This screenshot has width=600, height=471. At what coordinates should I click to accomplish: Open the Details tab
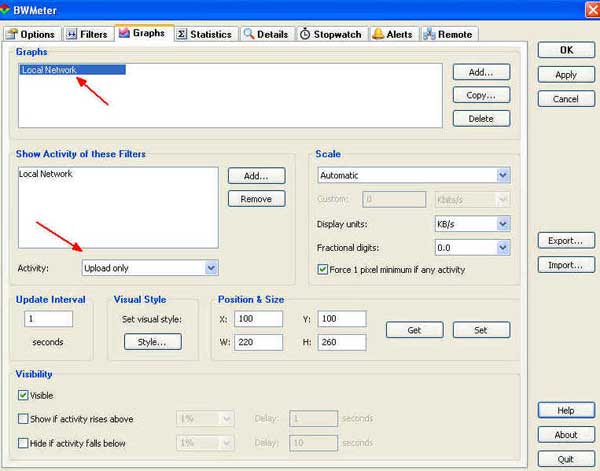coord(267,34)
